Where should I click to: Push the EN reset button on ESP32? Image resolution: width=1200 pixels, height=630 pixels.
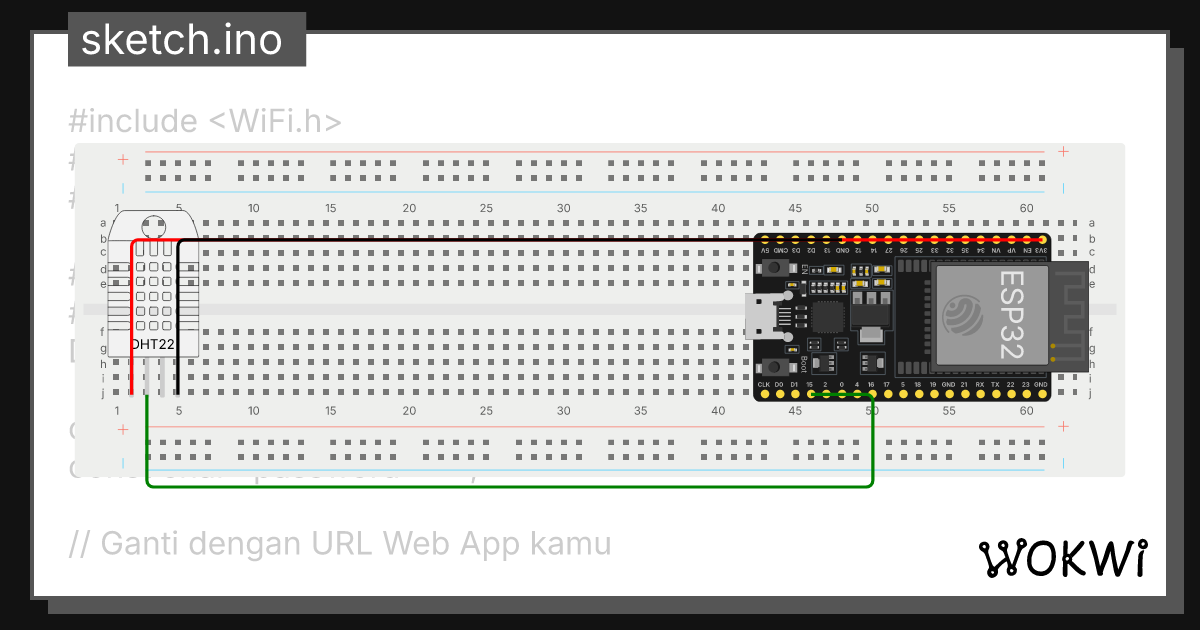775,268
